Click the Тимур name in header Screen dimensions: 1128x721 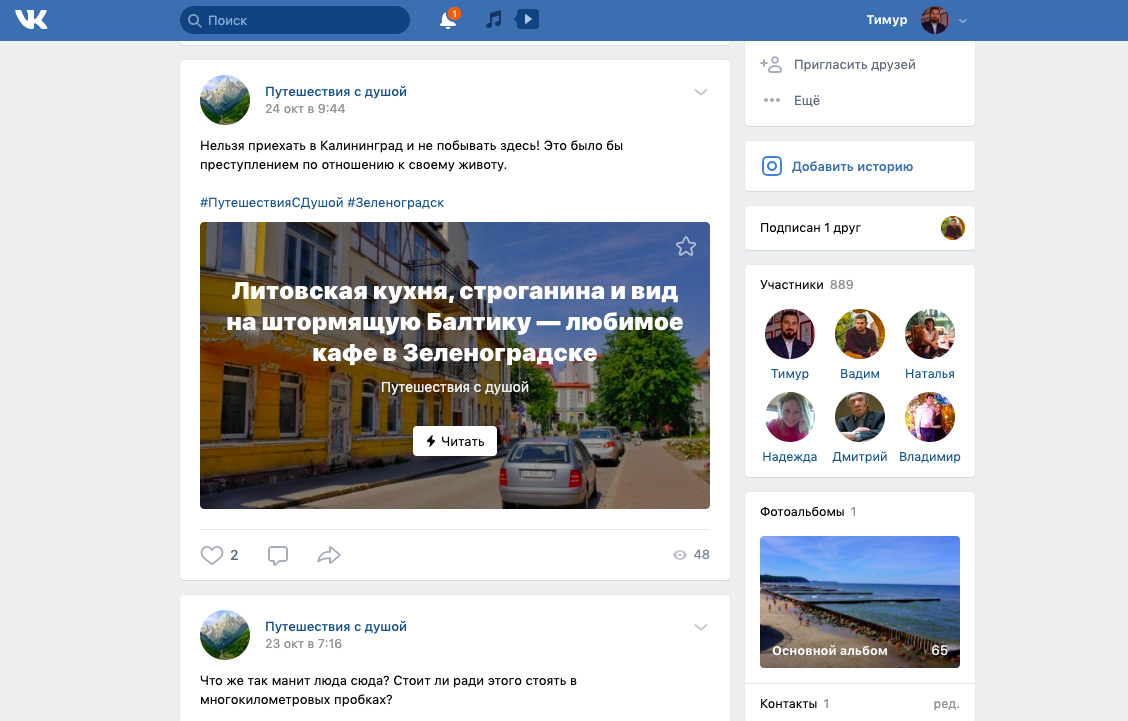[886, 20]
